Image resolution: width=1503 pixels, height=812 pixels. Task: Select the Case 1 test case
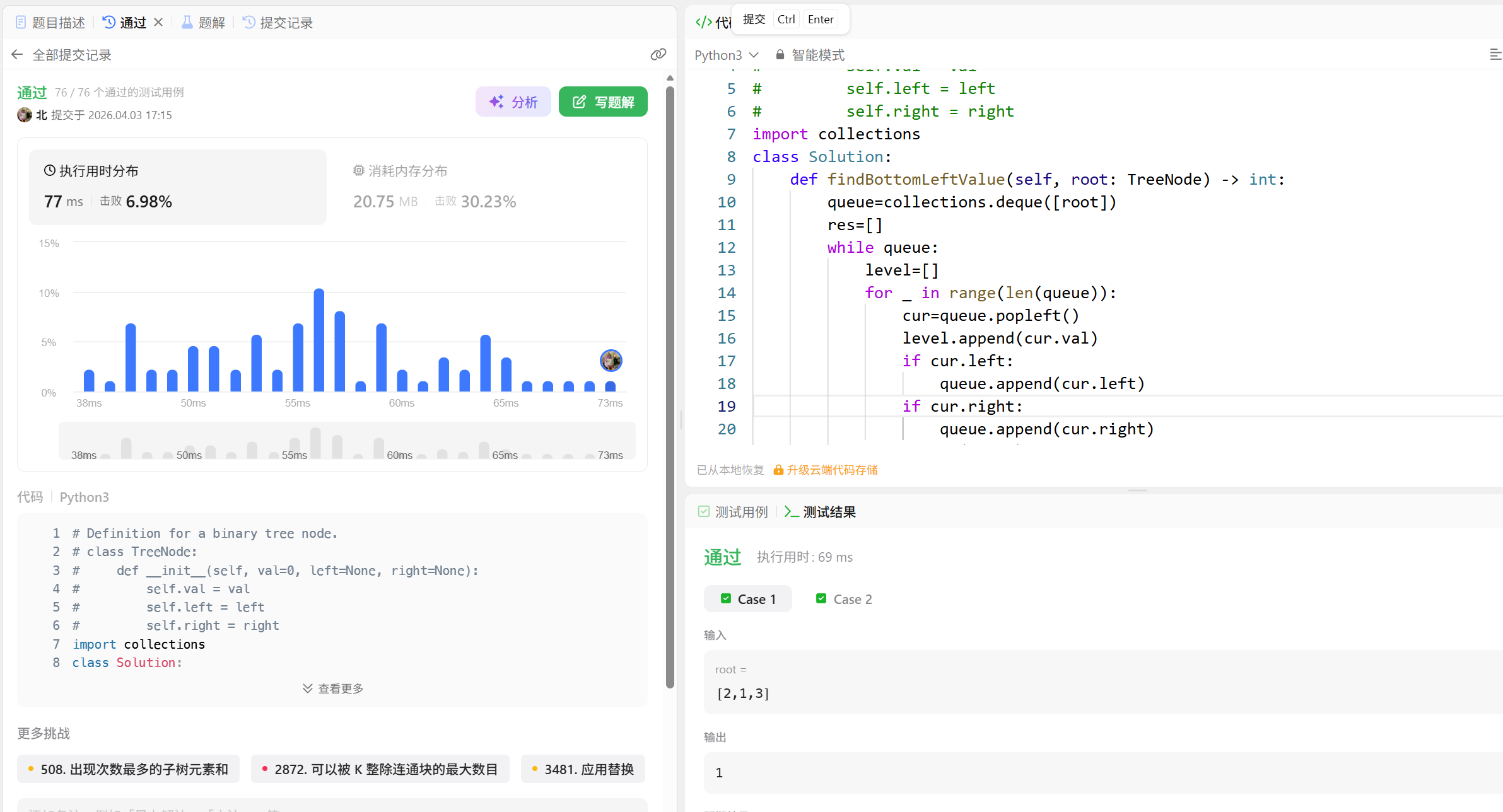(x=748, y=599)
